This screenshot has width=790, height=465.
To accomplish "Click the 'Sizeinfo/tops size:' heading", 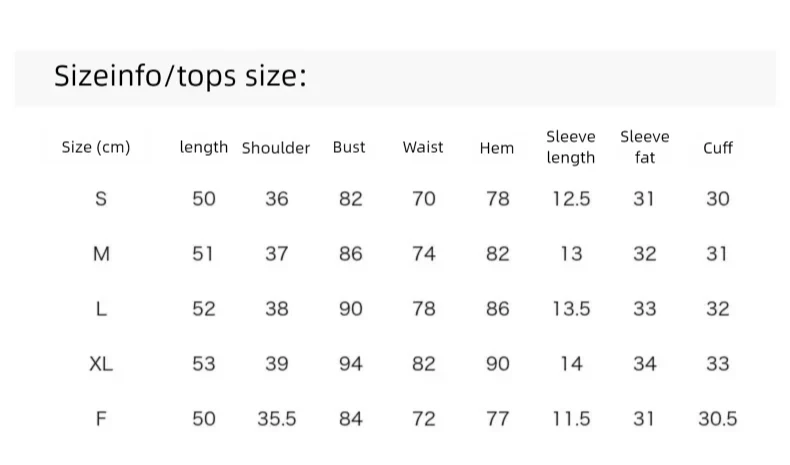I will (x=180, y=77).
